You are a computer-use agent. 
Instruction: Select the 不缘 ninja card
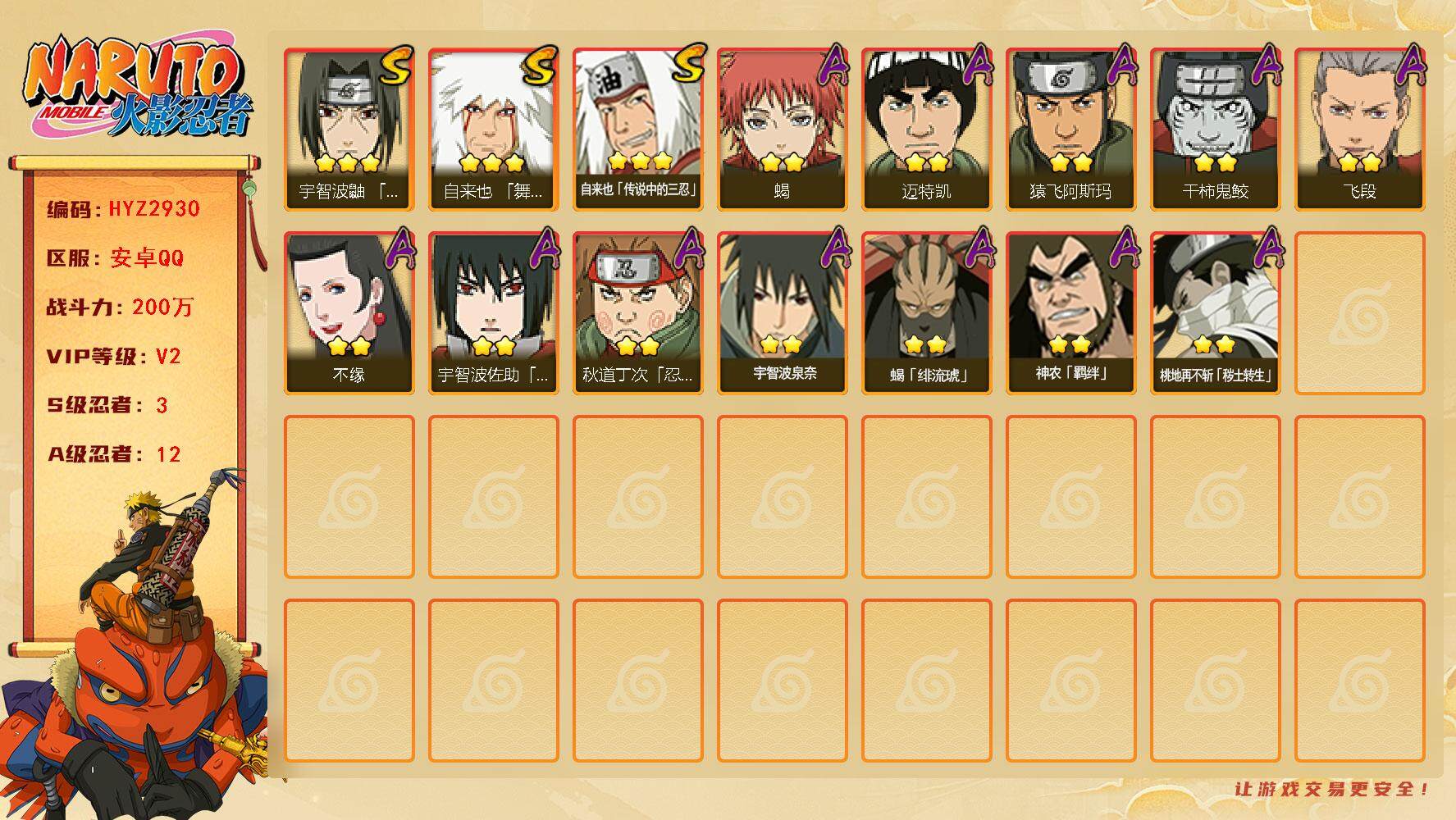[349, 313]
